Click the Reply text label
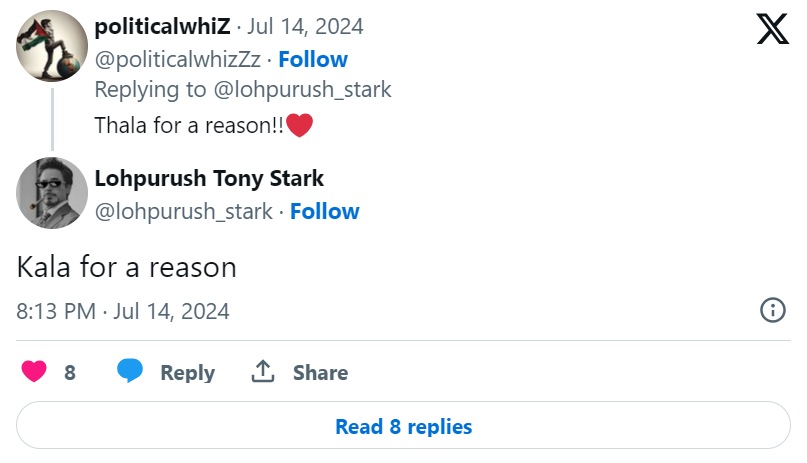This screenshot has height=463, width=807. (187, 373)
